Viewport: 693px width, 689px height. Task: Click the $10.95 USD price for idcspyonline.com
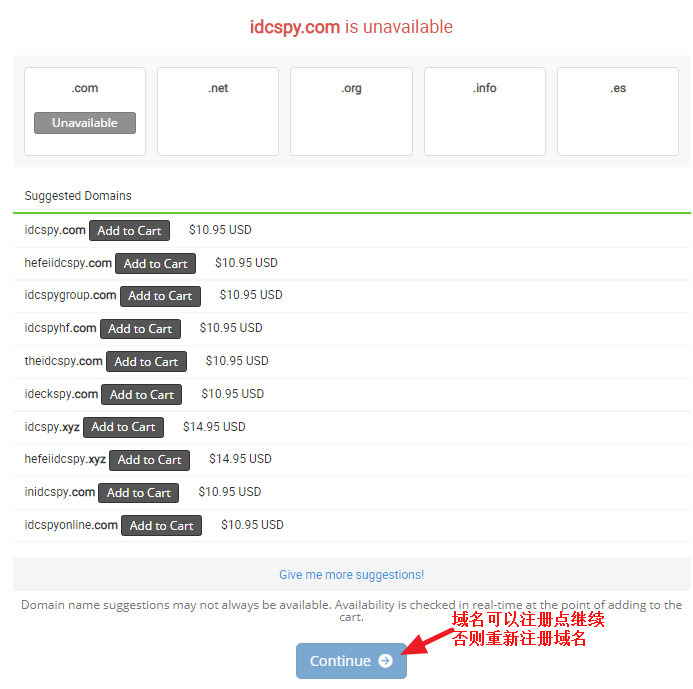[x=252, y=525]
